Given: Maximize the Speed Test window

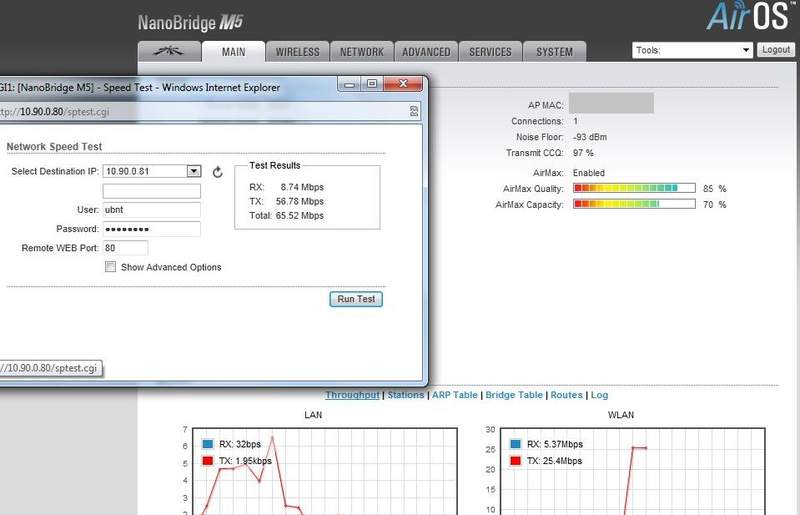Looking at the screenshot, I should coord(372,84).
